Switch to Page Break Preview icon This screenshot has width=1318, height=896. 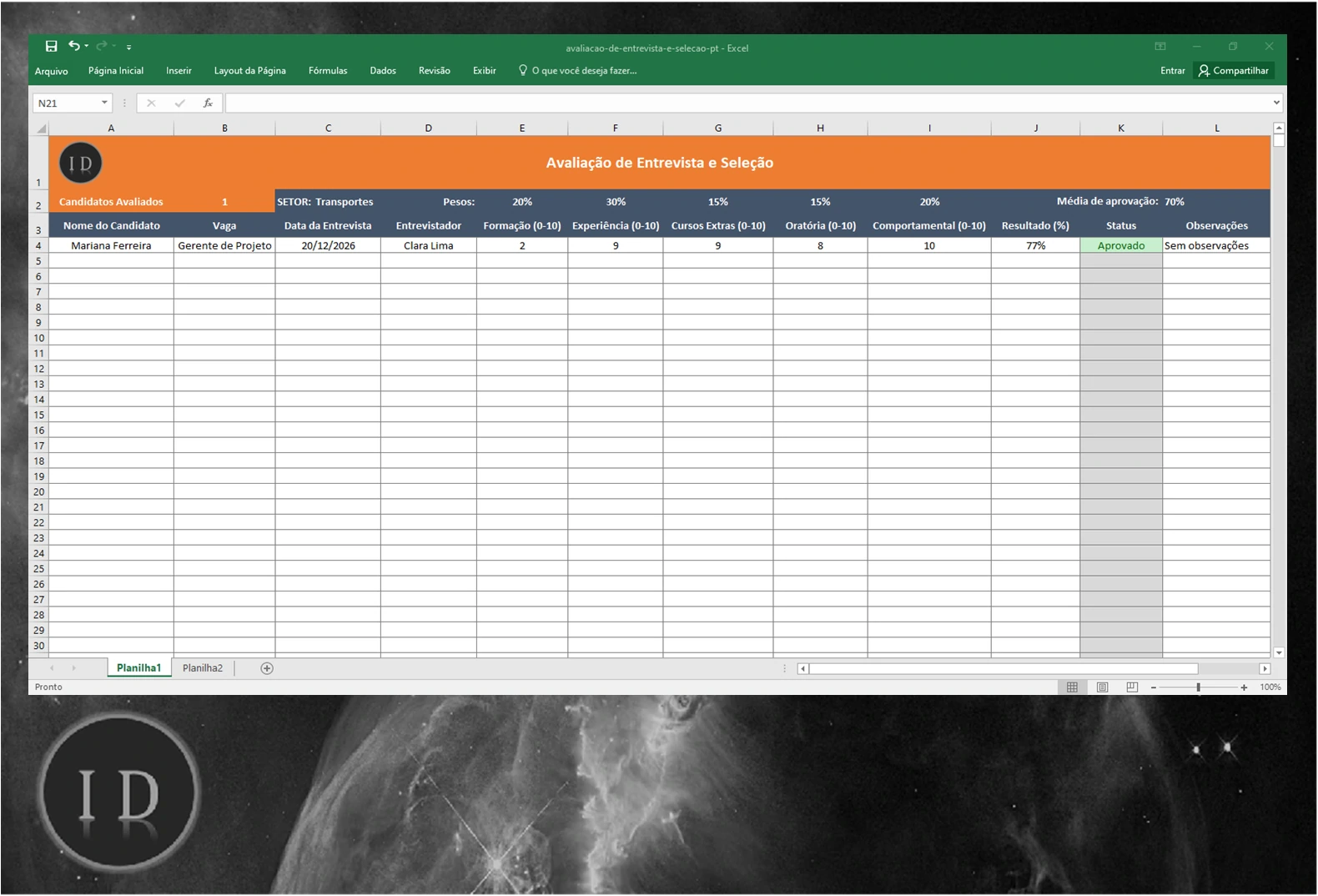pyautogui.click(x=1132, y=687)
